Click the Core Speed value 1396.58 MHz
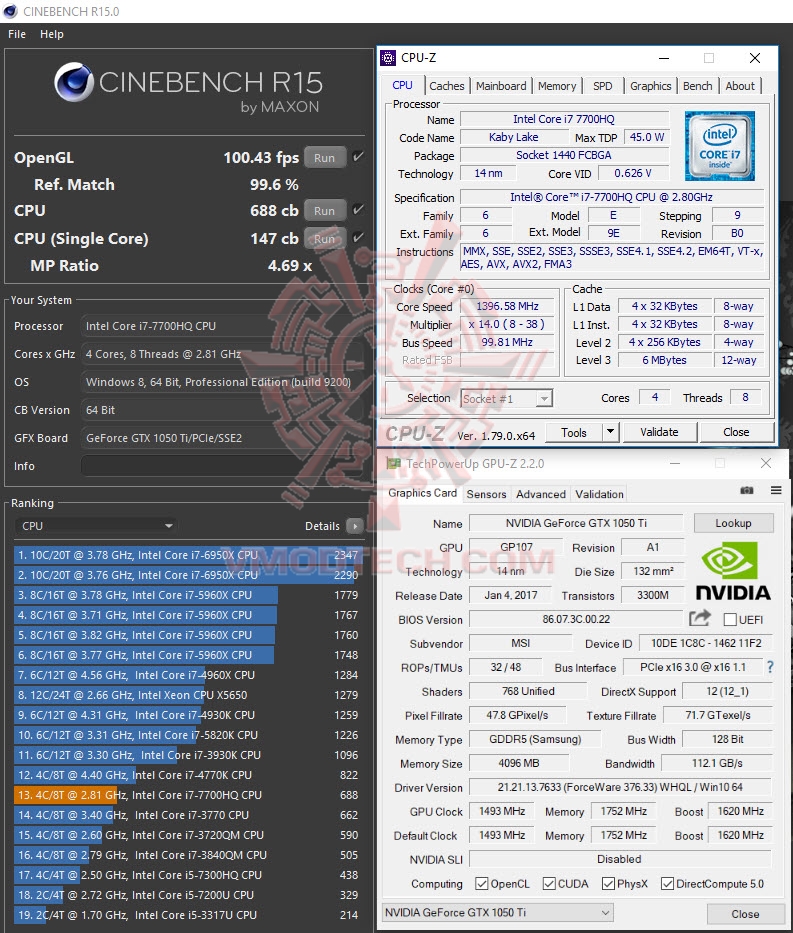The image size is (793, 933). coord(507,306)
